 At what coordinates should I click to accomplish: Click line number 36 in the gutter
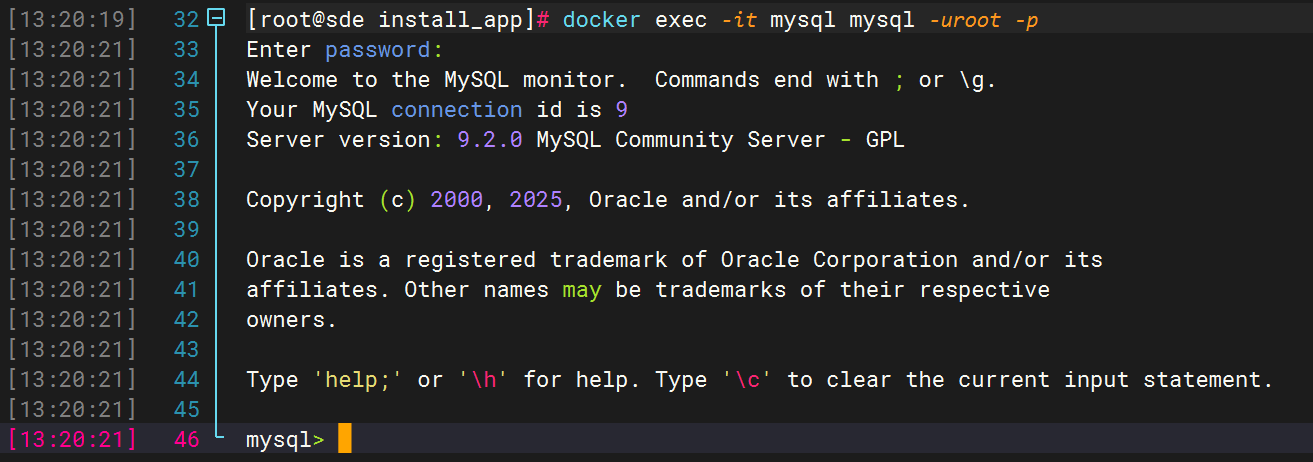(x=186, y=139)
